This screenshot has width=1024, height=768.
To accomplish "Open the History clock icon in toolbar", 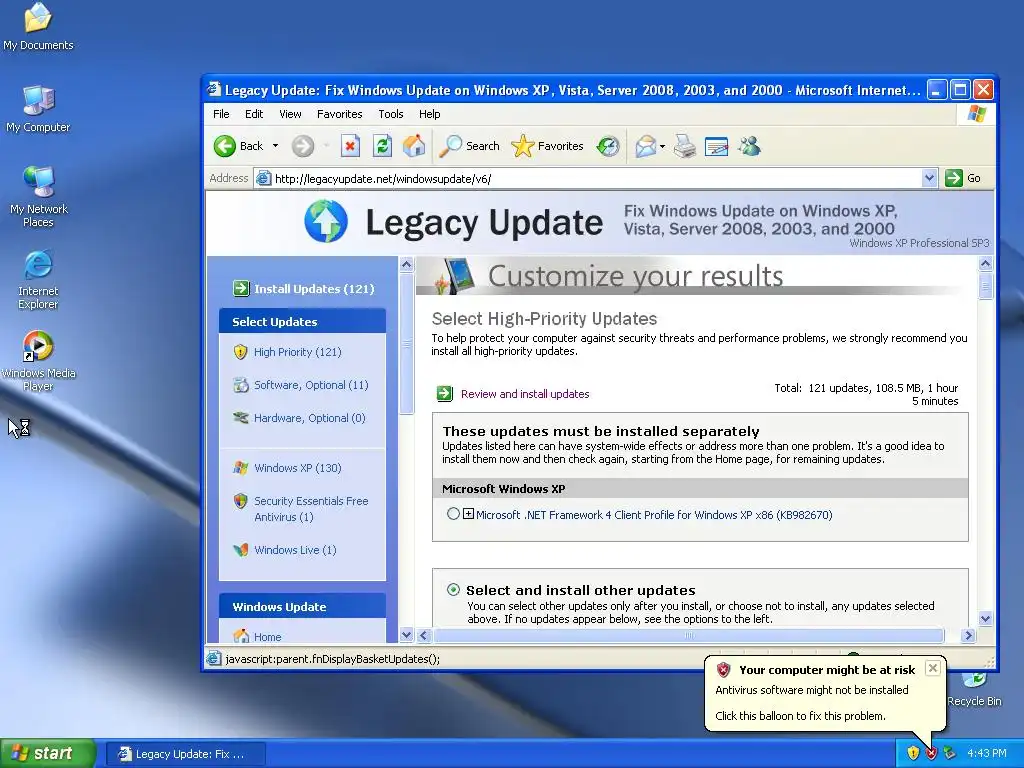I will [x=608, y=146].
